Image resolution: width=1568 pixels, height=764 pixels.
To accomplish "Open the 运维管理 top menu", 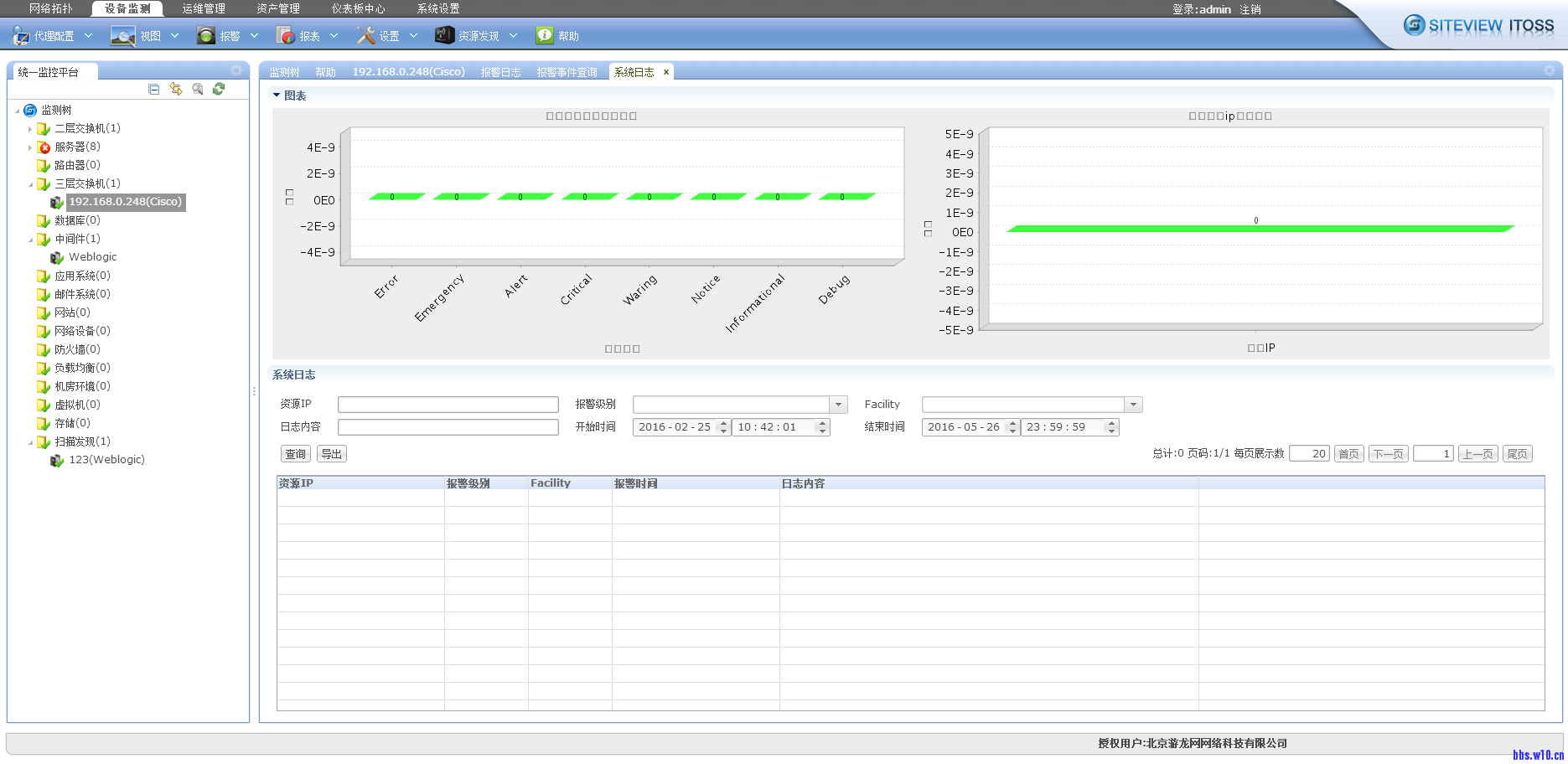I will tap(204, 8).
